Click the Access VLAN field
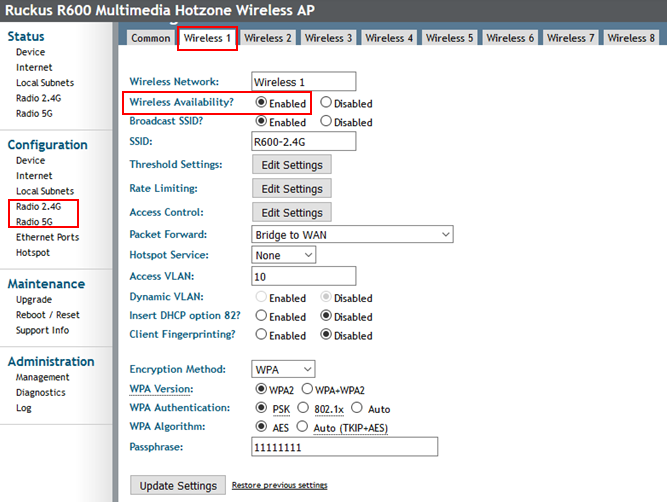The image size is (667, 502). click(304, 276)
